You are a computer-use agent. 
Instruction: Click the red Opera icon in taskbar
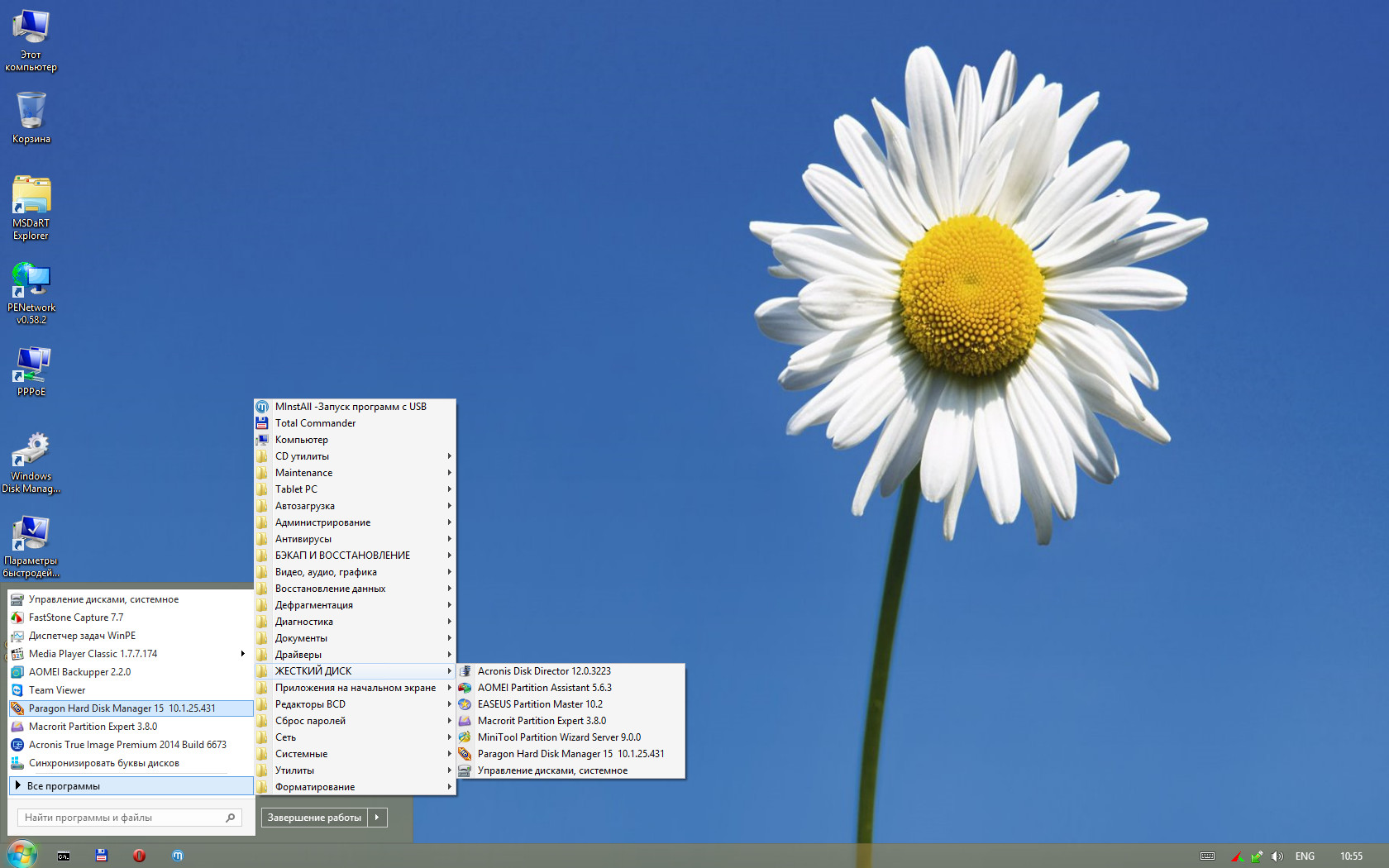139,856
